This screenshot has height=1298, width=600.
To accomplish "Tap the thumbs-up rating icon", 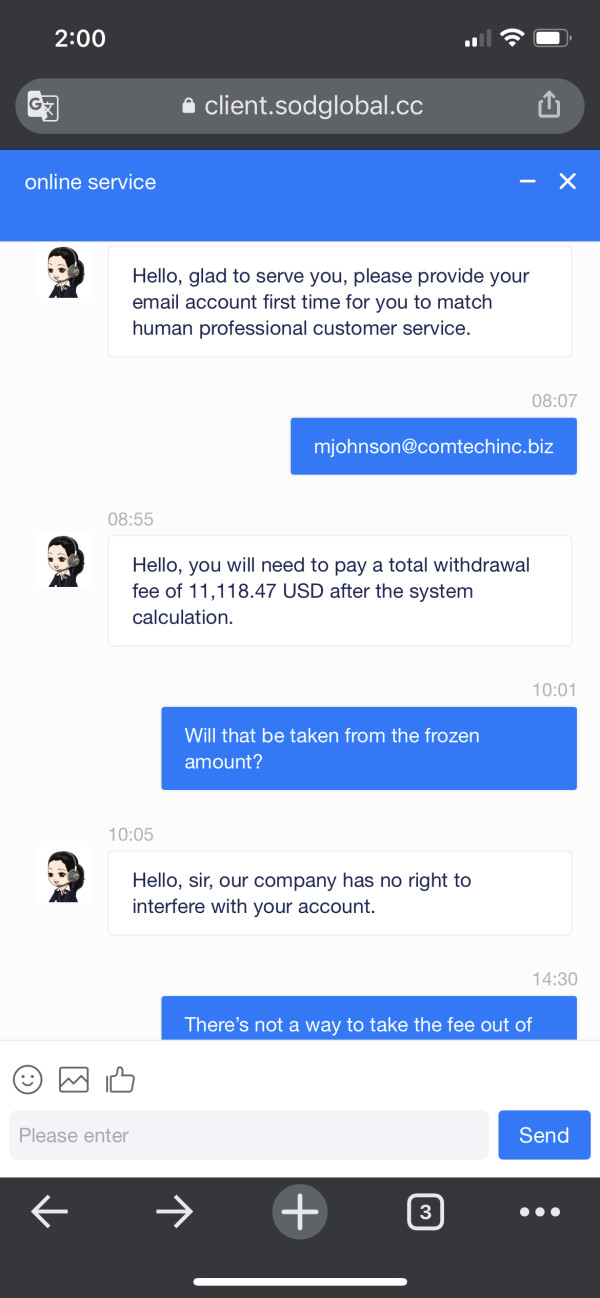I will tap(120, 1079).
